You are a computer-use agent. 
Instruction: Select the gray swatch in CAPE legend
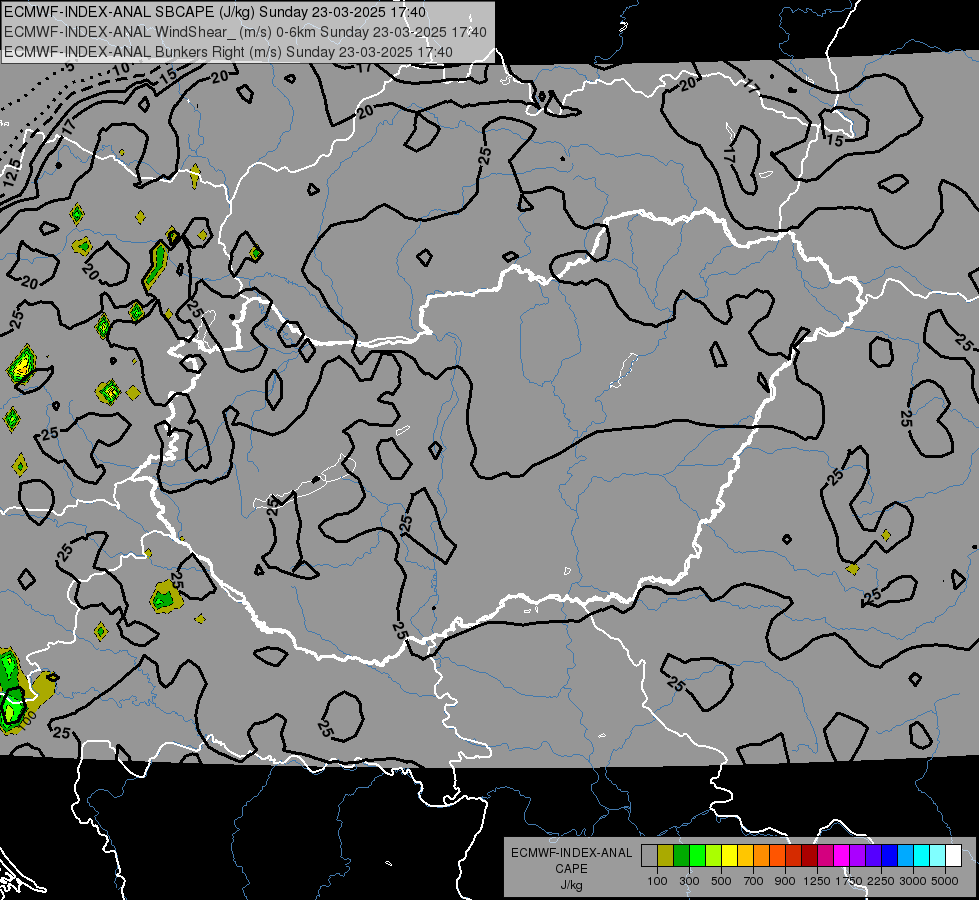pos(649,855)
